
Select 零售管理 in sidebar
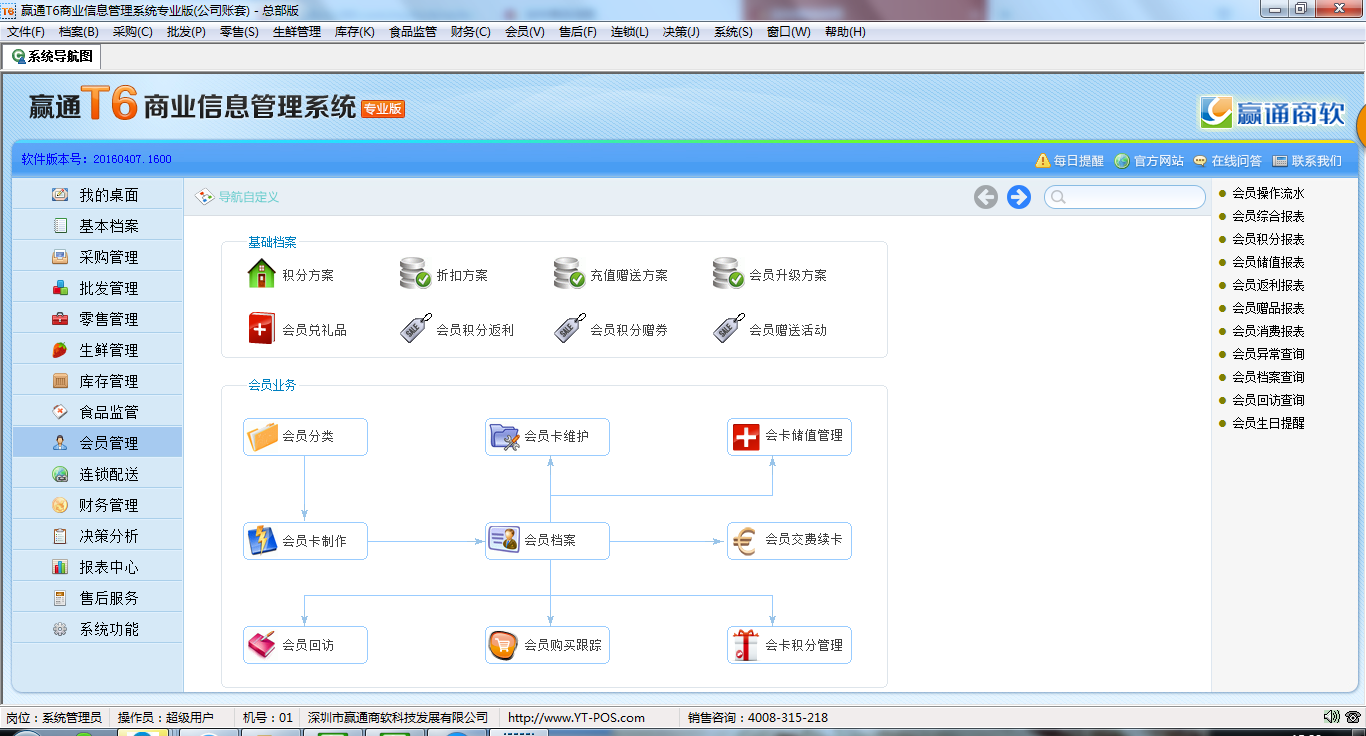[x=98, y=319]
